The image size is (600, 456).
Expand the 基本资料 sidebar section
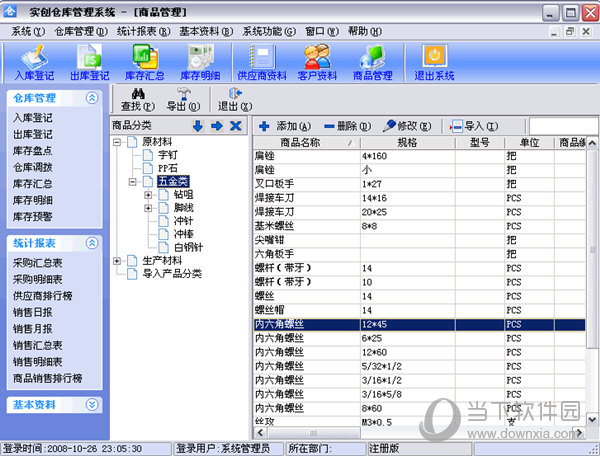pyautogui.click(x=92, y=404)
